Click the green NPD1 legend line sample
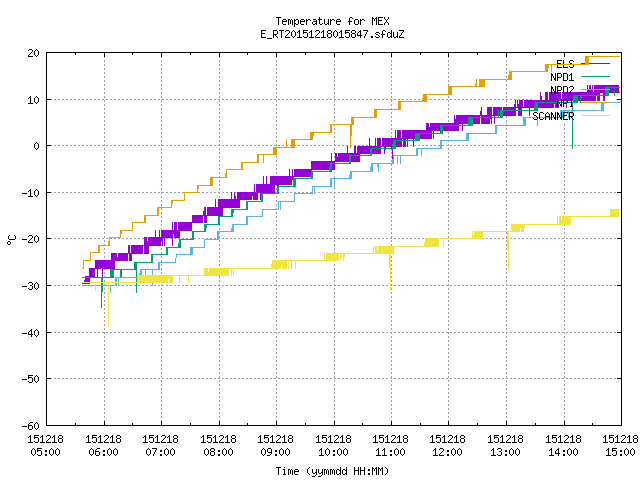The height and width of the screenshot is (480, 640). tap(595, 76)
